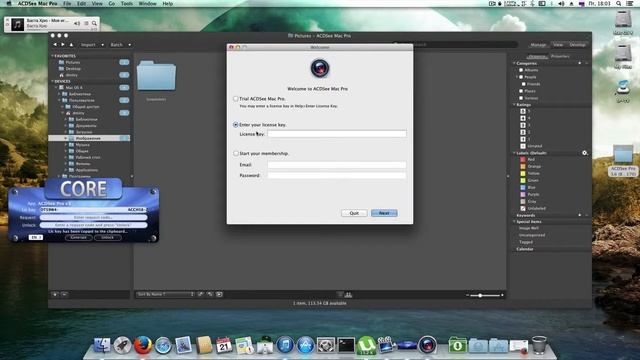Click the Email input field

click(337, 165)
